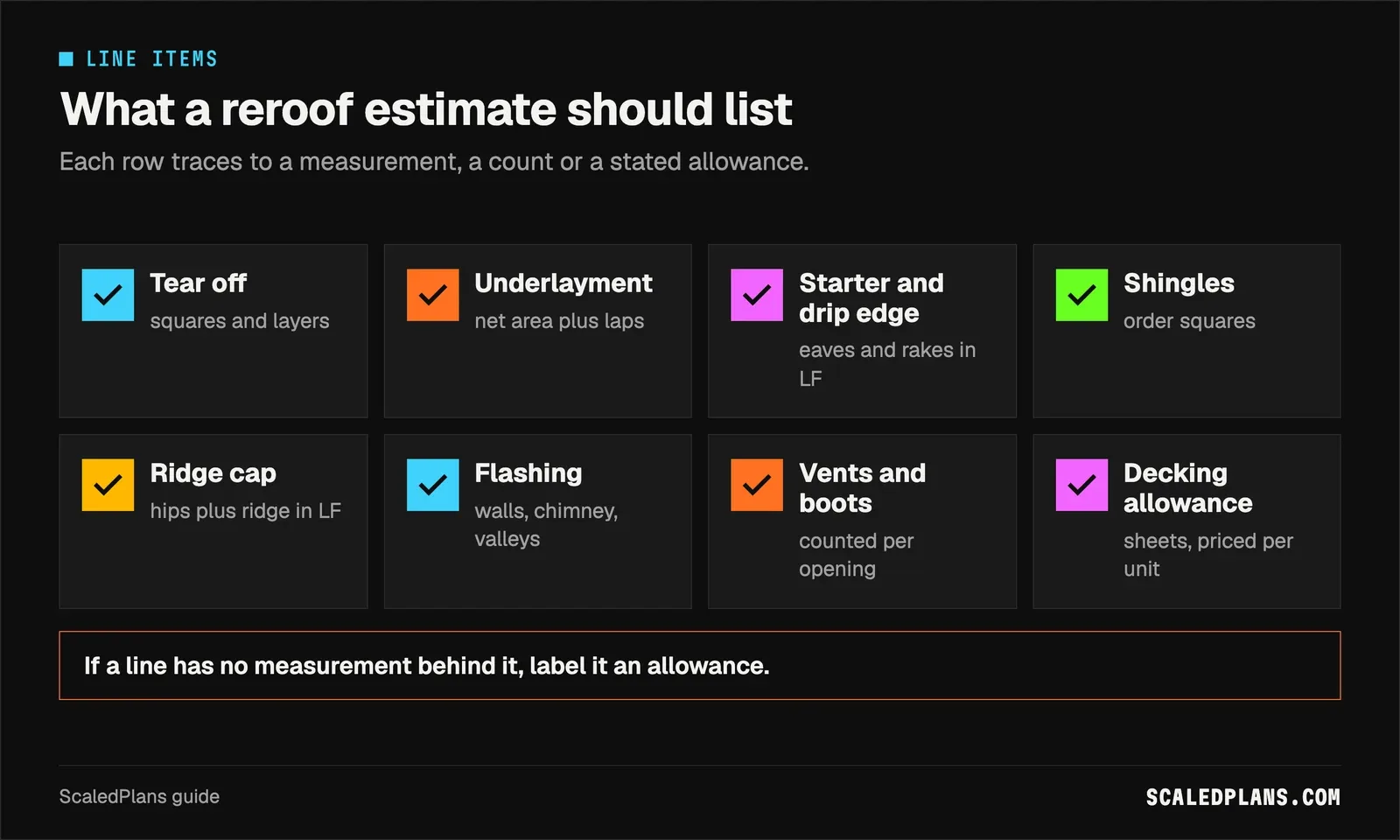1400x840 pixels.
Task: Click the allowance note in the orange-bordered box
Action: point(700,666)
